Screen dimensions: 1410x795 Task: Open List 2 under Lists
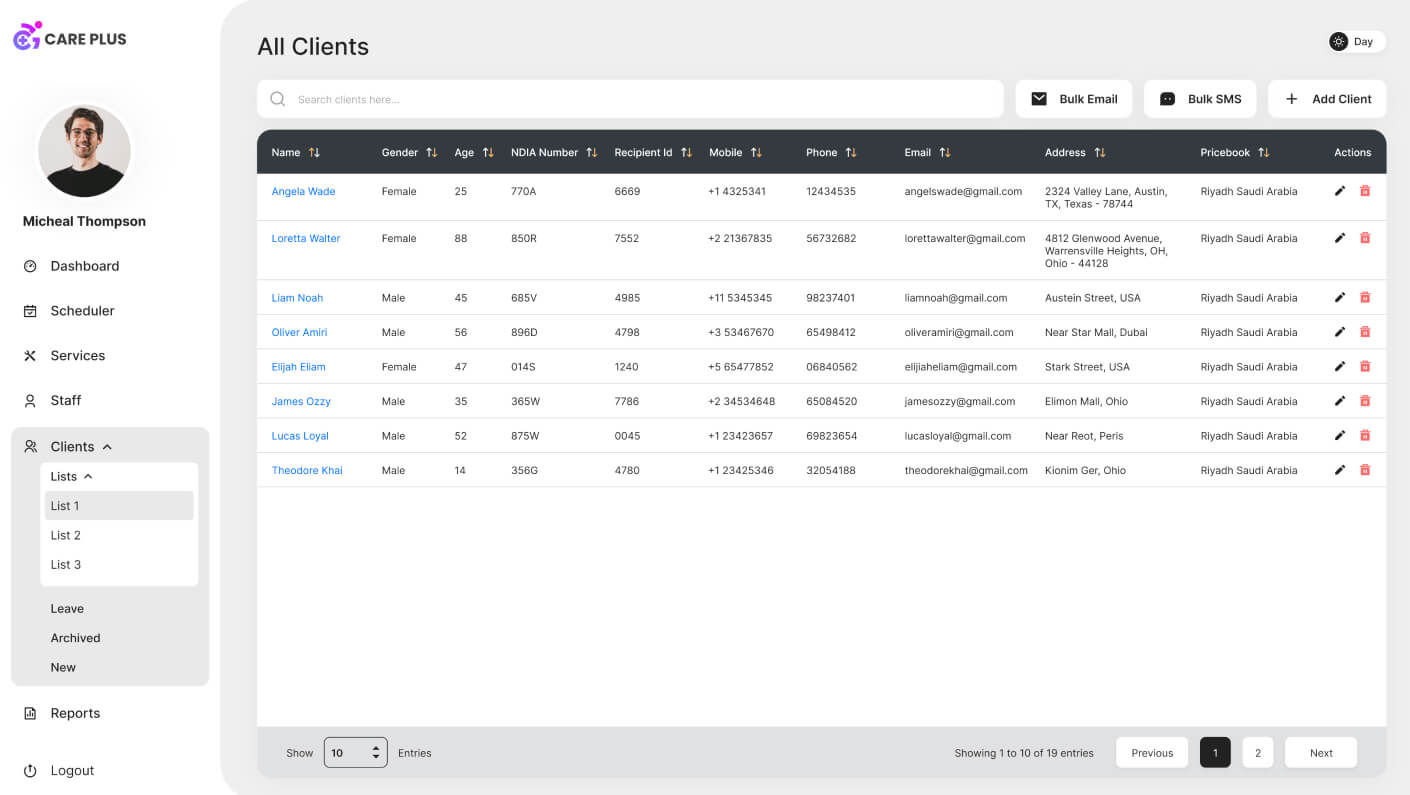pyautogui.click(x=66, y=535)
